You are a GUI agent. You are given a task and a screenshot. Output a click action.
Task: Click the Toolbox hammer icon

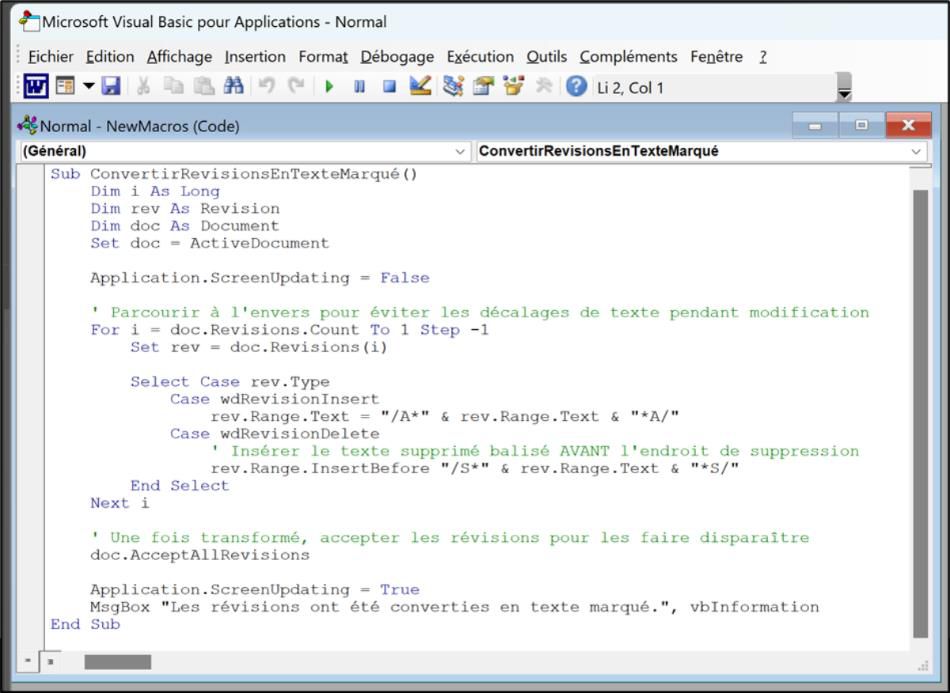(x=544, y=87)
